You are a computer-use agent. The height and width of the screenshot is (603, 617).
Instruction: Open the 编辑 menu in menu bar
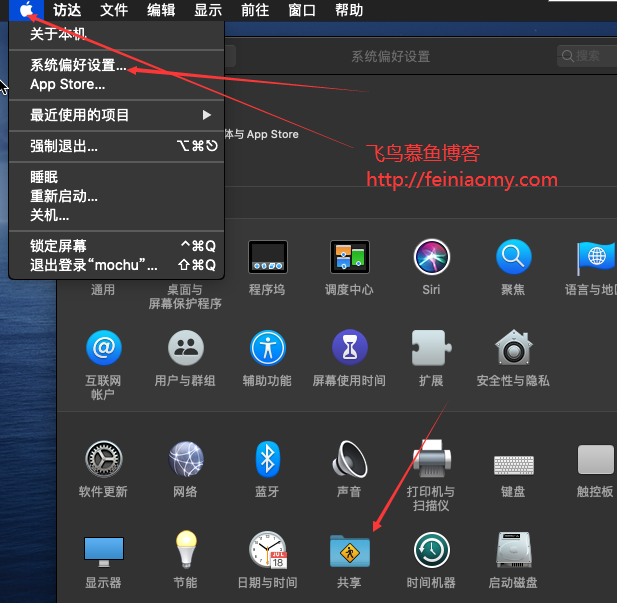[161, 10]
